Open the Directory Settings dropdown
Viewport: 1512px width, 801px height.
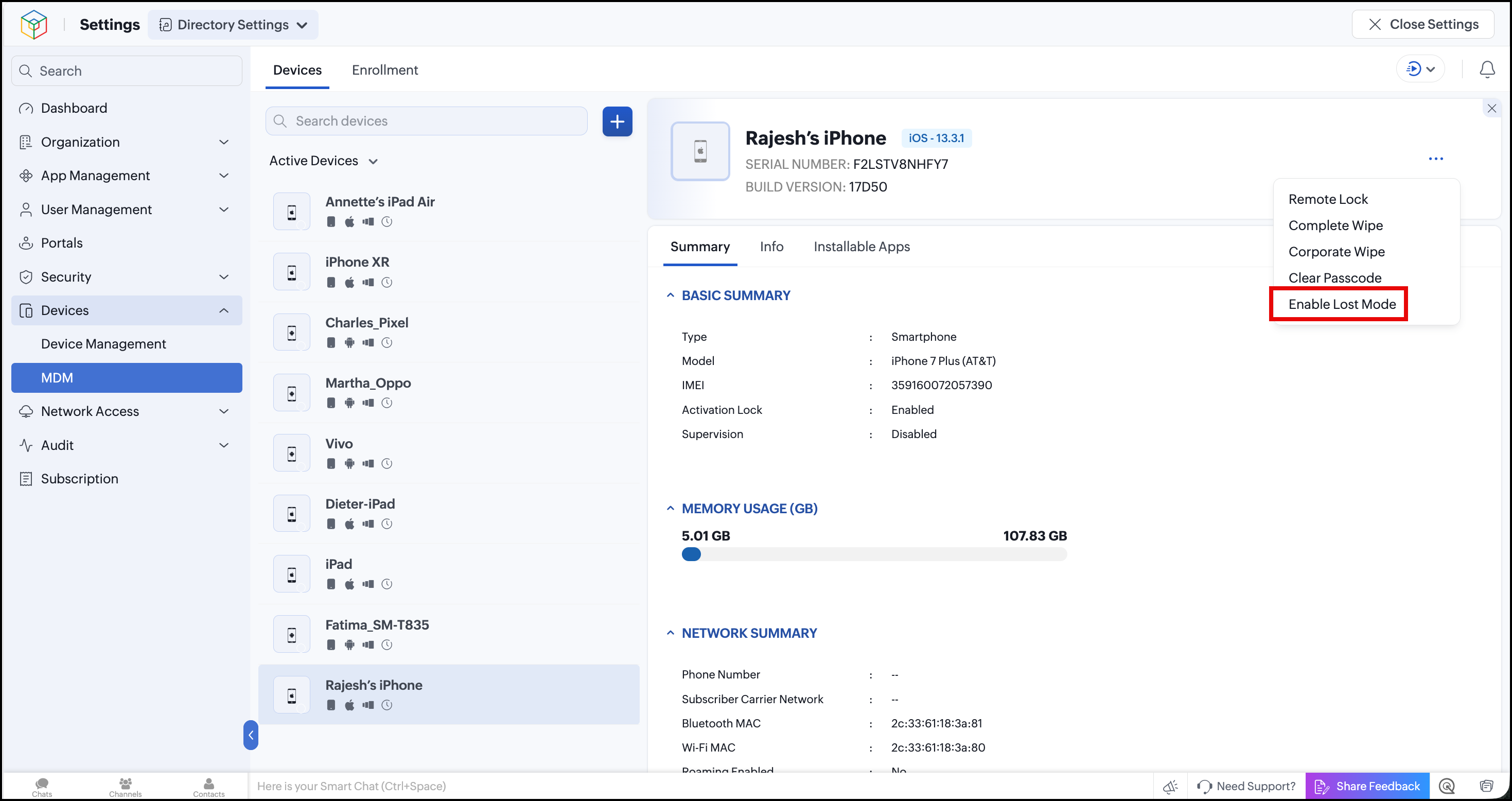coord(233,25)
